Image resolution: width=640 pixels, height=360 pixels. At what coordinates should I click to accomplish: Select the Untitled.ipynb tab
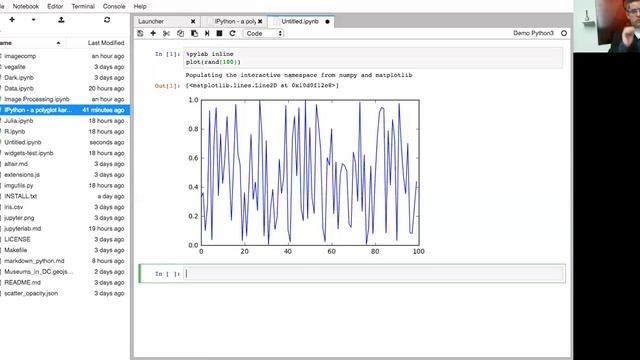[x=300, y=21]
